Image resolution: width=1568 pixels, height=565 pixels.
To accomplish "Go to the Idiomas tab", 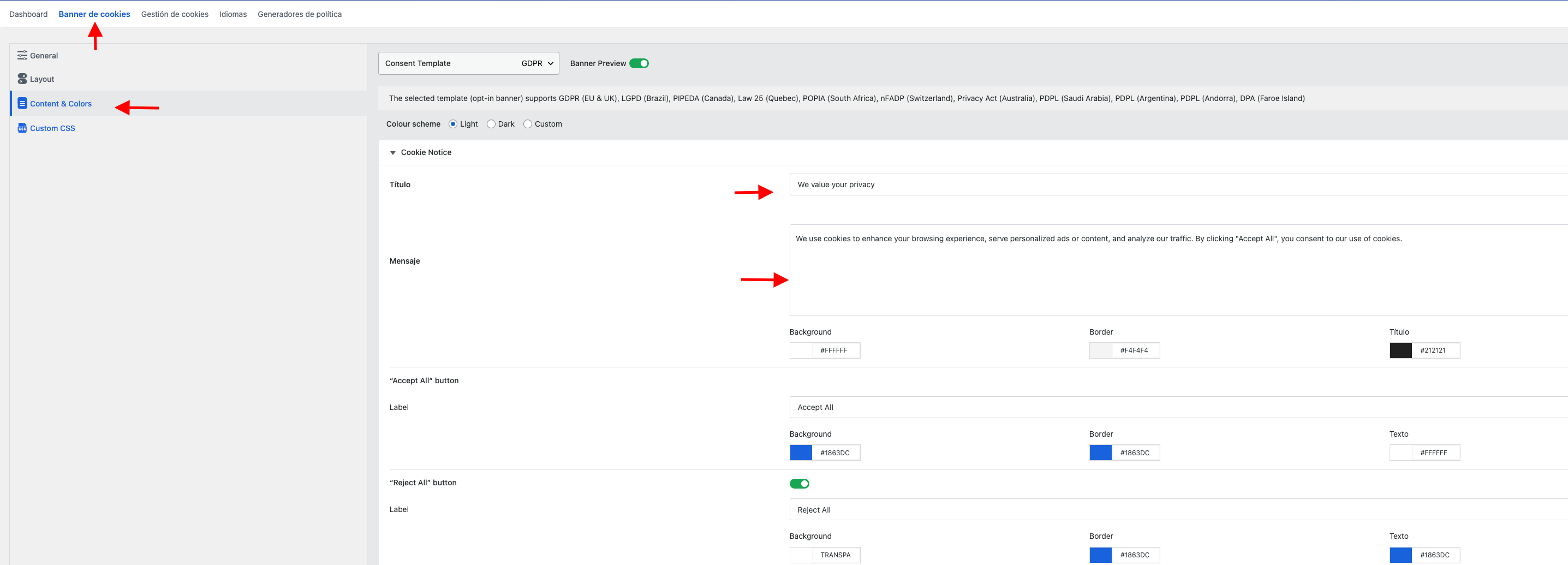I will (x=233, y=14).
